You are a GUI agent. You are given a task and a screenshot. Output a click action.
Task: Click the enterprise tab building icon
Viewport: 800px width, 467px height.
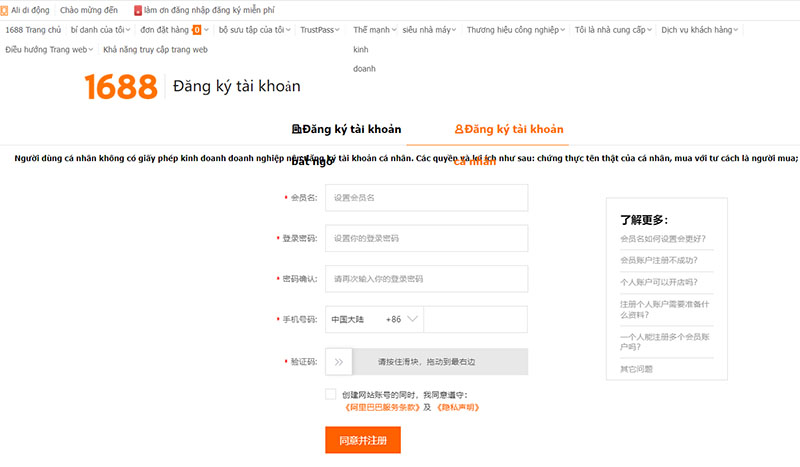(296, 129)
